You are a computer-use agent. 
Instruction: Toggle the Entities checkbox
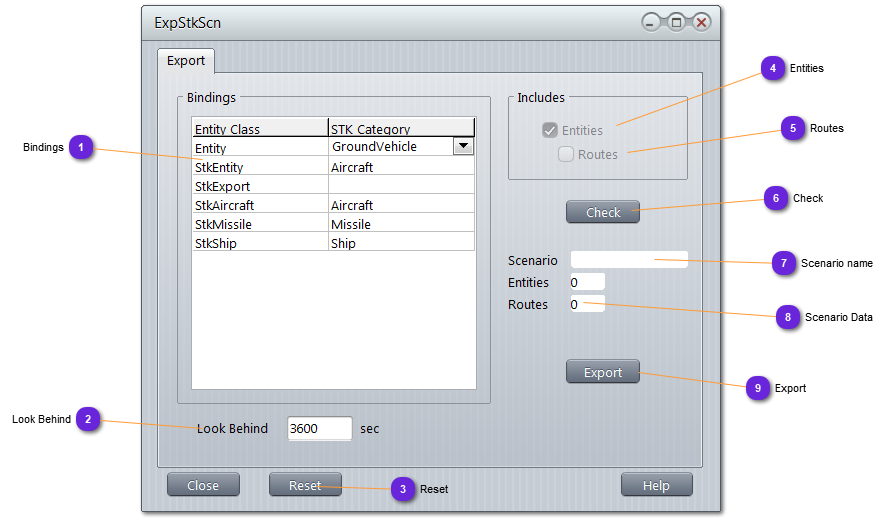point(550,130)
